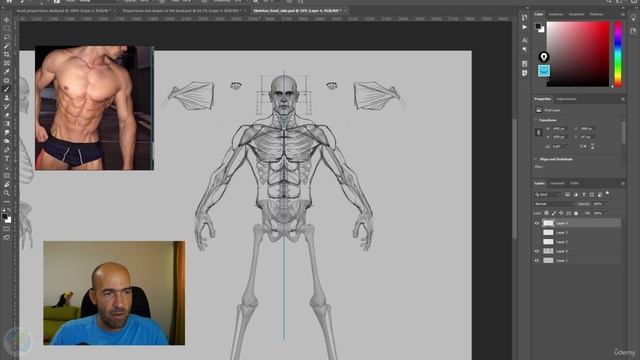Open the Learn lightbulb panel icon
The width and height of the screenshot is (640, 360).
[633, 17]
